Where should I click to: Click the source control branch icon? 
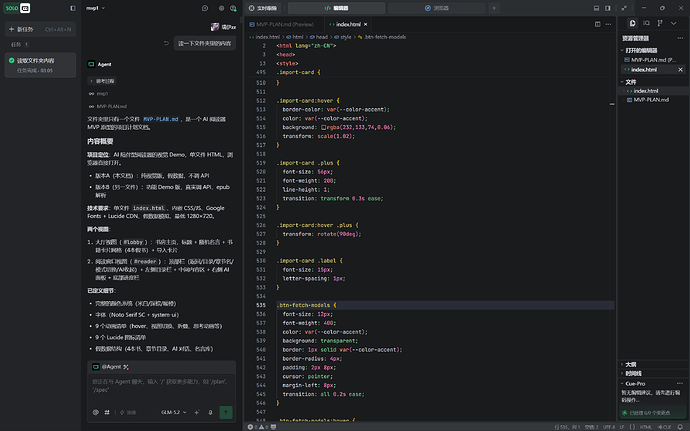[x=660, y=23]
